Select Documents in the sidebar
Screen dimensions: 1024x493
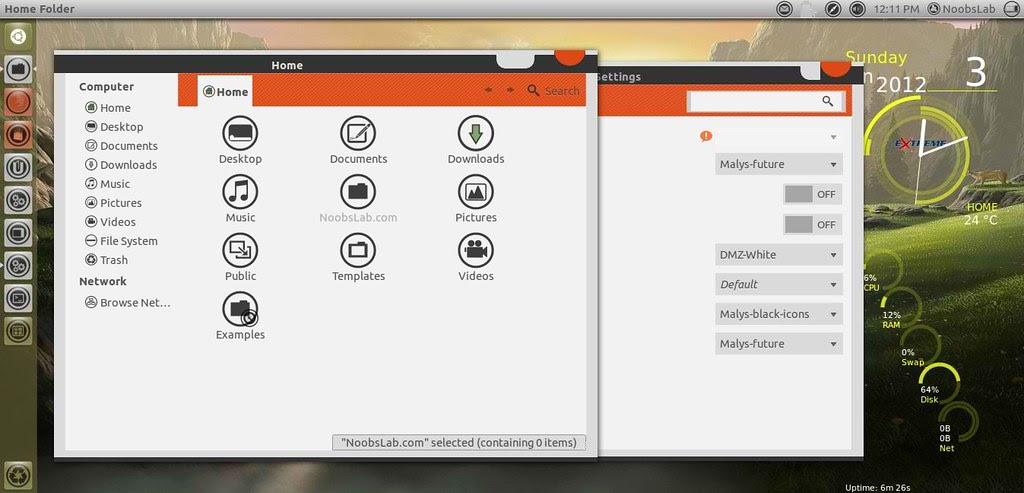[121, 146]
